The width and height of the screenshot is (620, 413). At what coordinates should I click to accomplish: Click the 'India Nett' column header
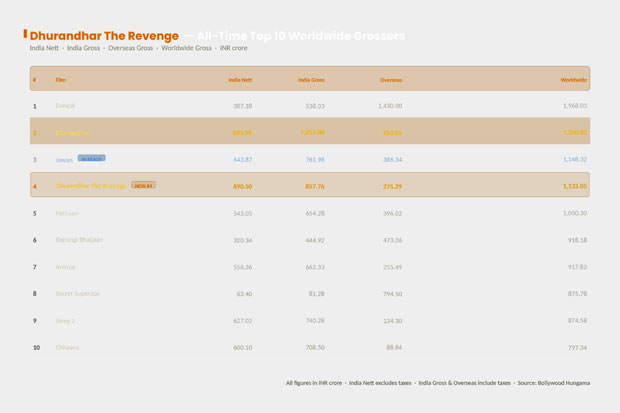[240, 80]
